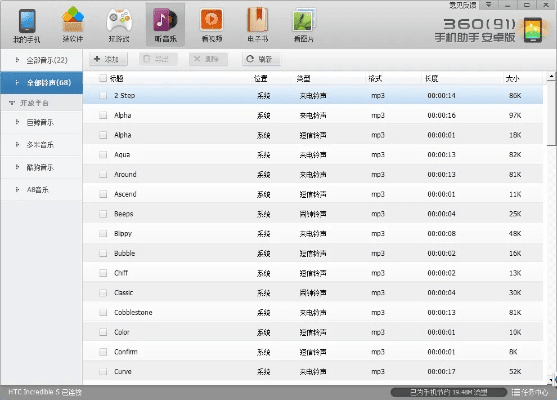The height and width of the screenshot is (400, 557).
Task: Click the 刷新 (refresh) toolbar button
Action: [x=261, y=59]
